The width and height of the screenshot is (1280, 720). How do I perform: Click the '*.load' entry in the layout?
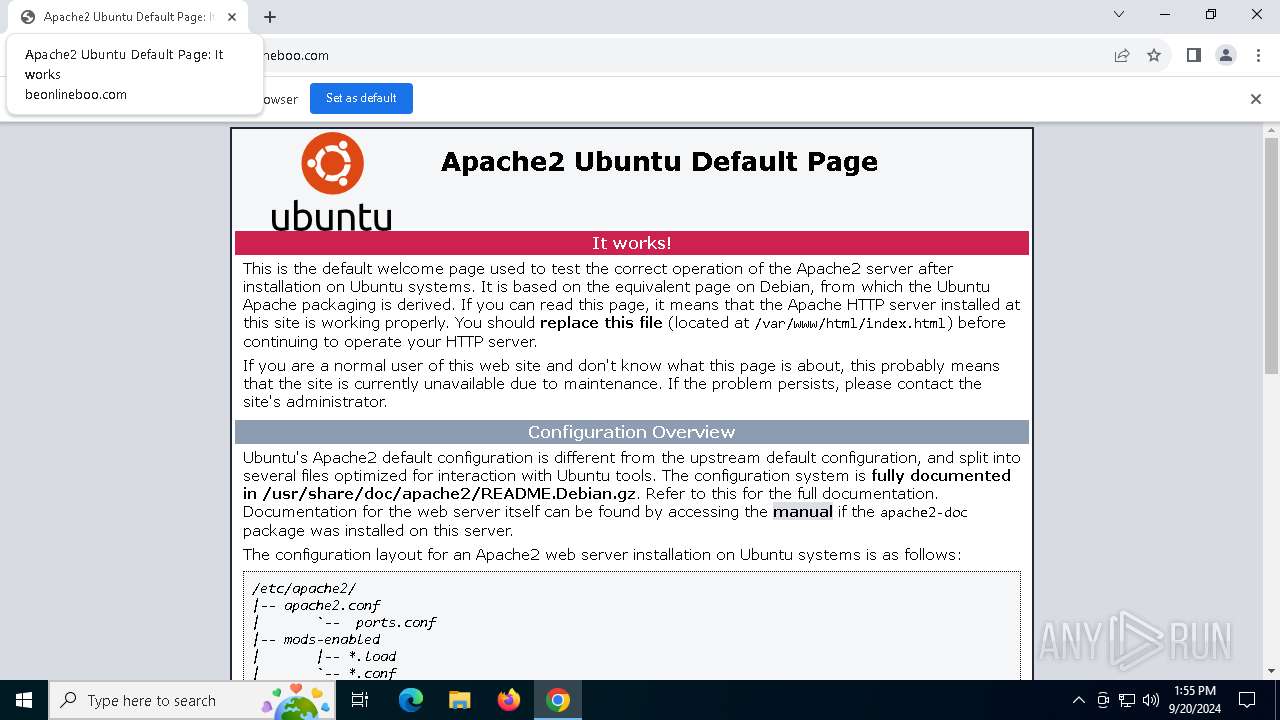(372, 657)
